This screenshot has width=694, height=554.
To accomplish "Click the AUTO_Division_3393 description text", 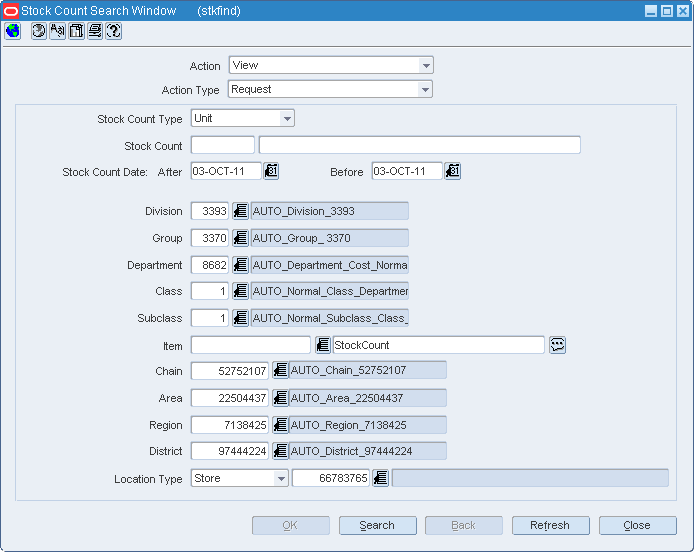I will point(304,211).
